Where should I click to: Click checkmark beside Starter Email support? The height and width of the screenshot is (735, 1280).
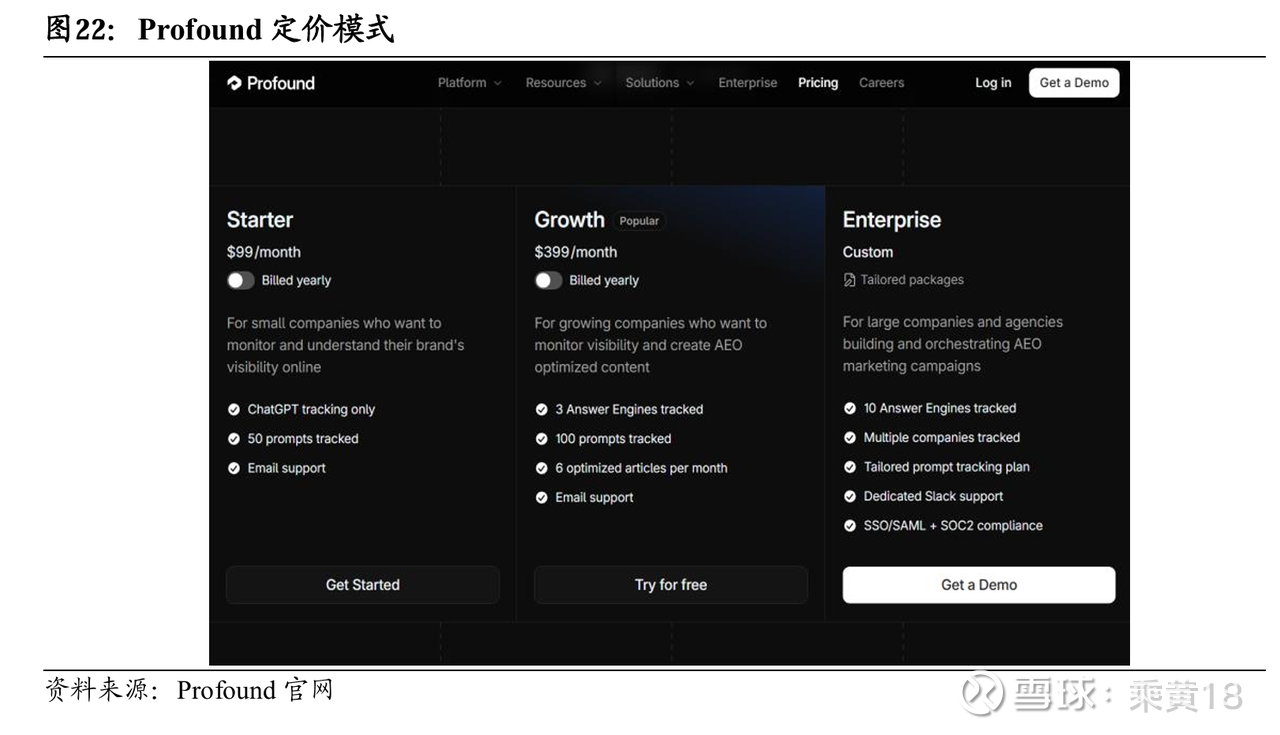click(234, 468)
